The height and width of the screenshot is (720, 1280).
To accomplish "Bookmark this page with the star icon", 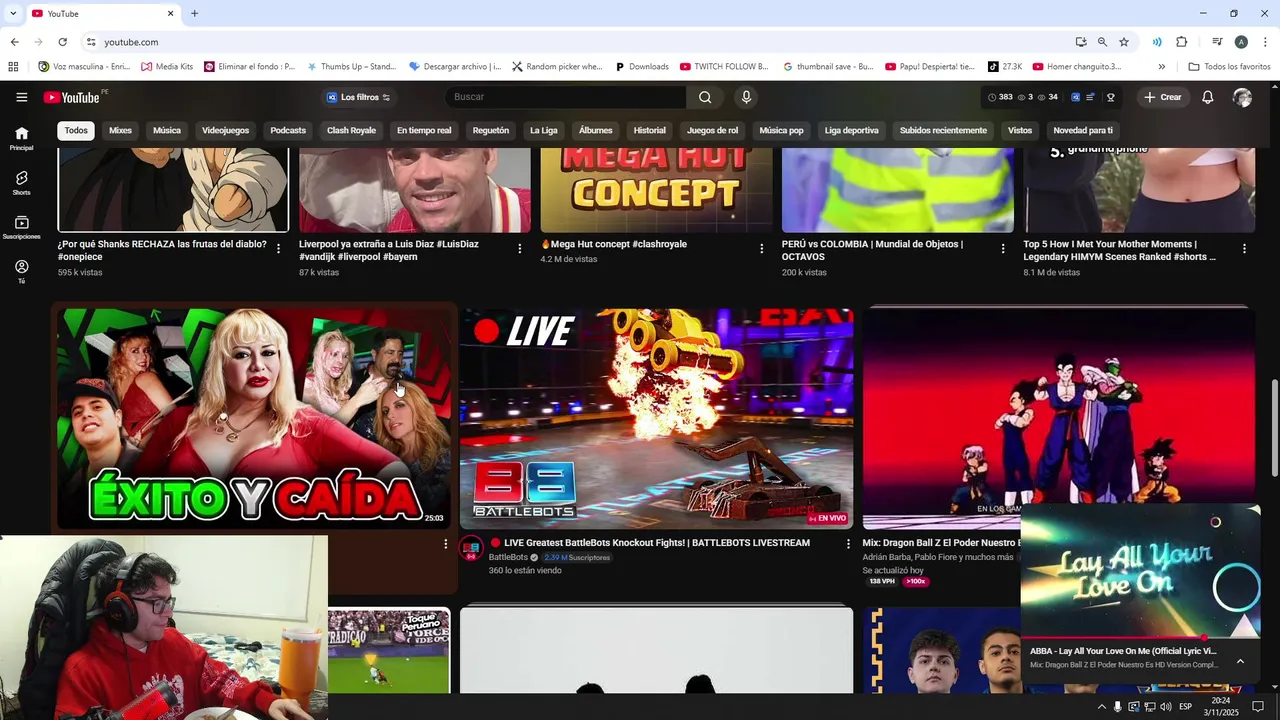I will pos(1124,42).
